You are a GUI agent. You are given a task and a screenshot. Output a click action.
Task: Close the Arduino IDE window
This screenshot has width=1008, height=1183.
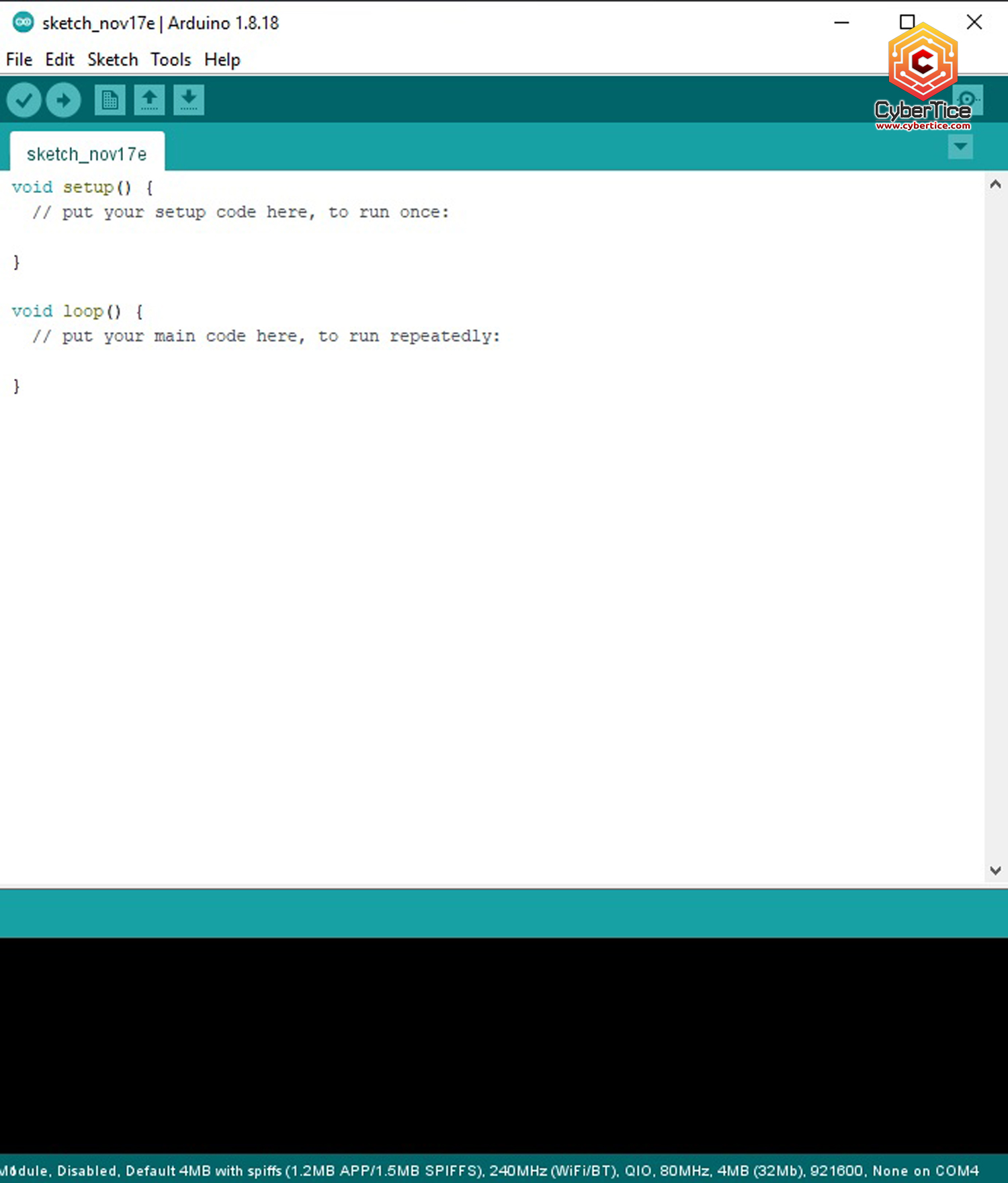pyautogui.click(x=974, y=22)
